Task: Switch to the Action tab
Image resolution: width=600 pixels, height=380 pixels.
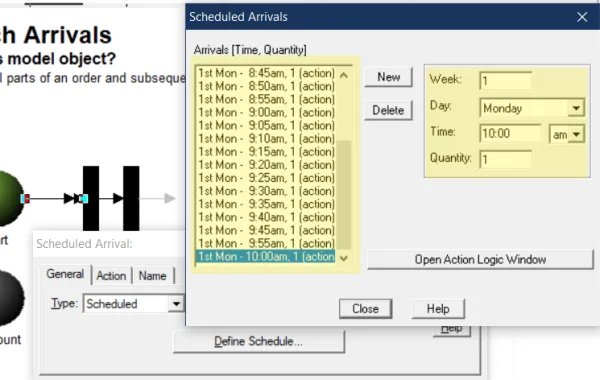Action: click(111, 276)
